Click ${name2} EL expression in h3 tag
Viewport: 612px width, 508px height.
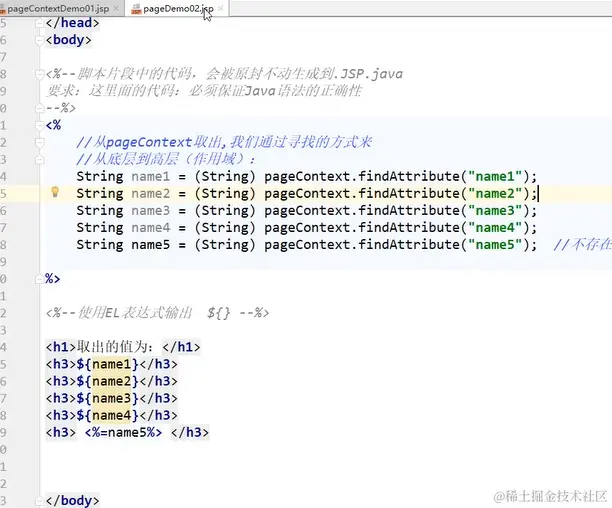click(108, 382)
